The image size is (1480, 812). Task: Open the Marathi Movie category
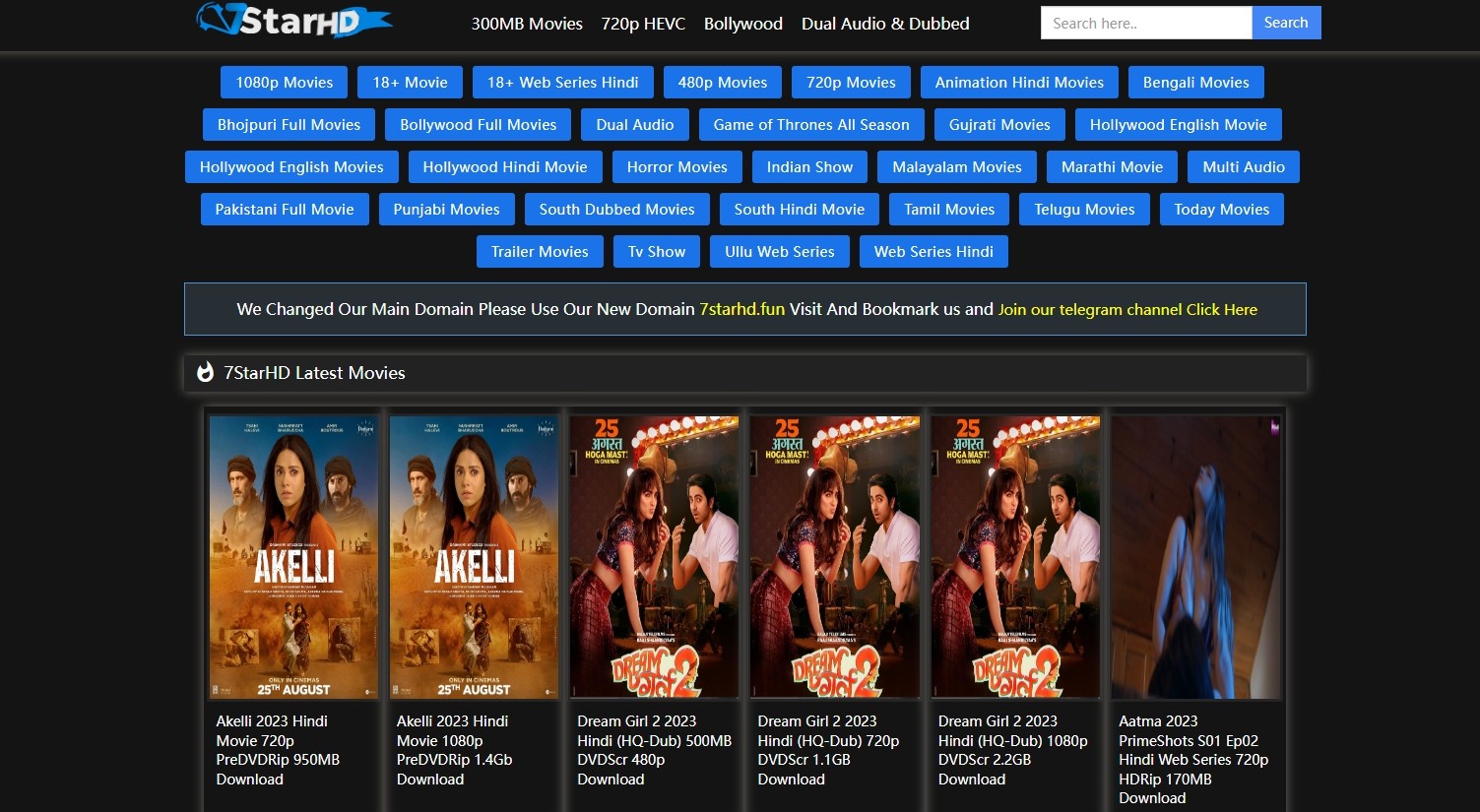tap(1113, 167)
